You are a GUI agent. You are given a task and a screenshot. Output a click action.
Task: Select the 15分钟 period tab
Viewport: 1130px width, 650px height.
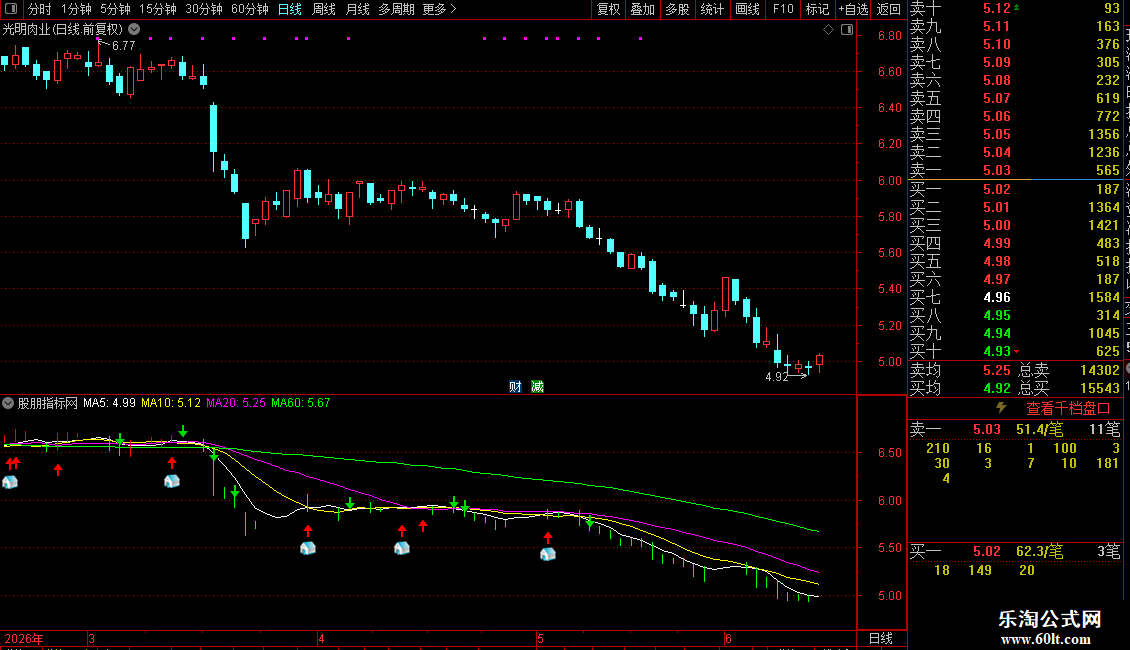[x=158, y=9]
